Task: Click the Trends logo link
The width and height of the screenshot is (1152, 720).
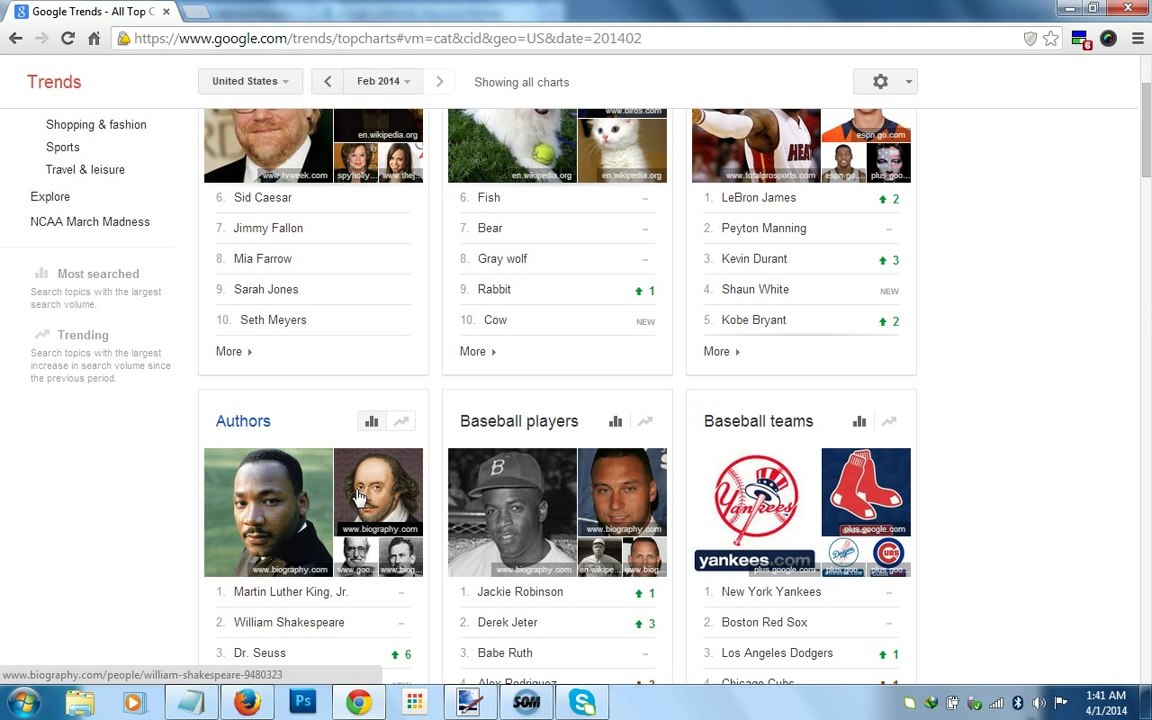Action: pyautogui.click(x=54, y=82)
